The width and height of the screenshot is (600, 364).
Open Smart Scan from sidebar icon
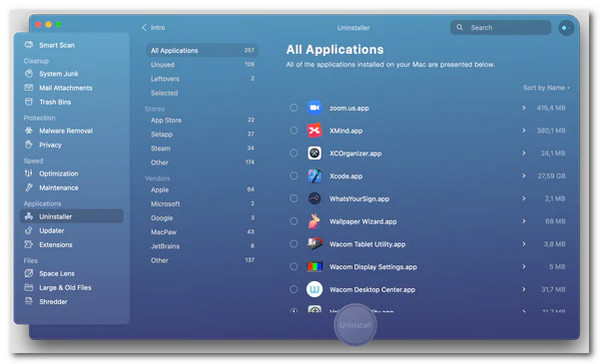point(29,45)
